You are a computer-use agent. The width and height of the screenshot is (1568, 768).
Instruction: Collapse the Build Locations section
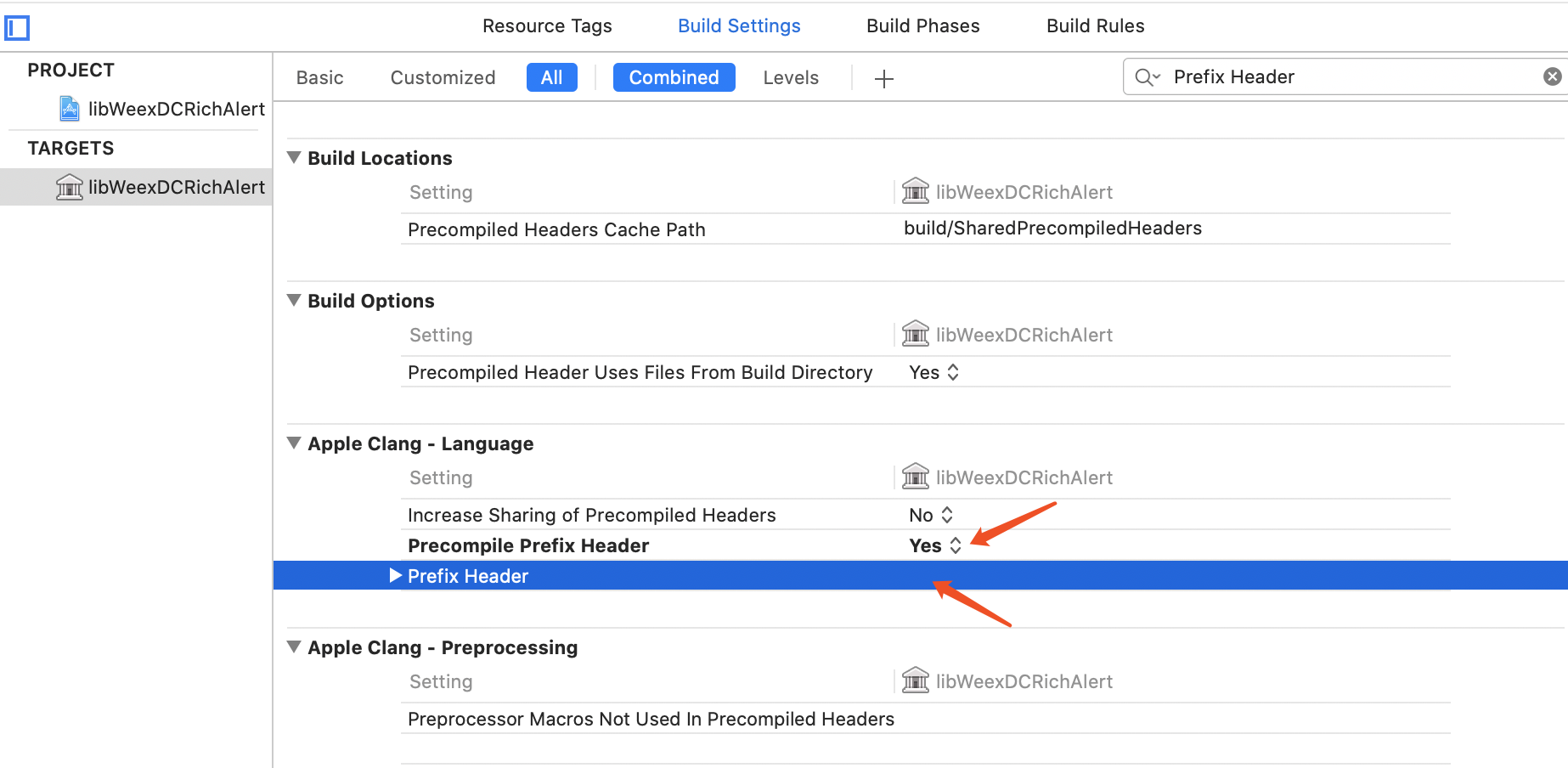pyautogui.click(x=294, y=157)
